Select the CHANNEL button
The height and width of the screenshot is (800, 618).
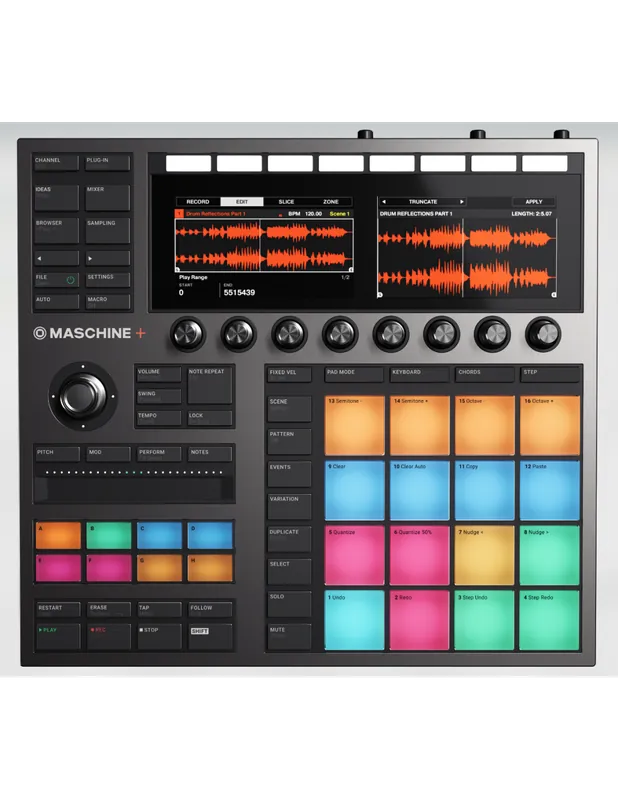56,163
